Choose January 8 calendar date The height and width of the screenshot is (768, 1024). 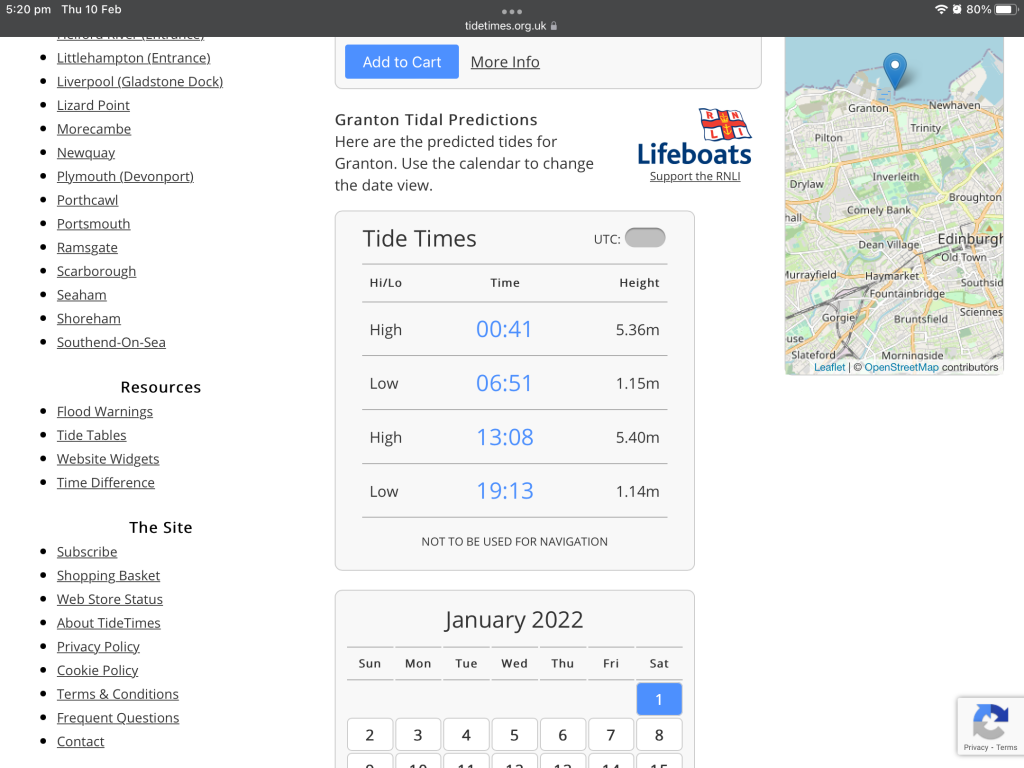659,735
